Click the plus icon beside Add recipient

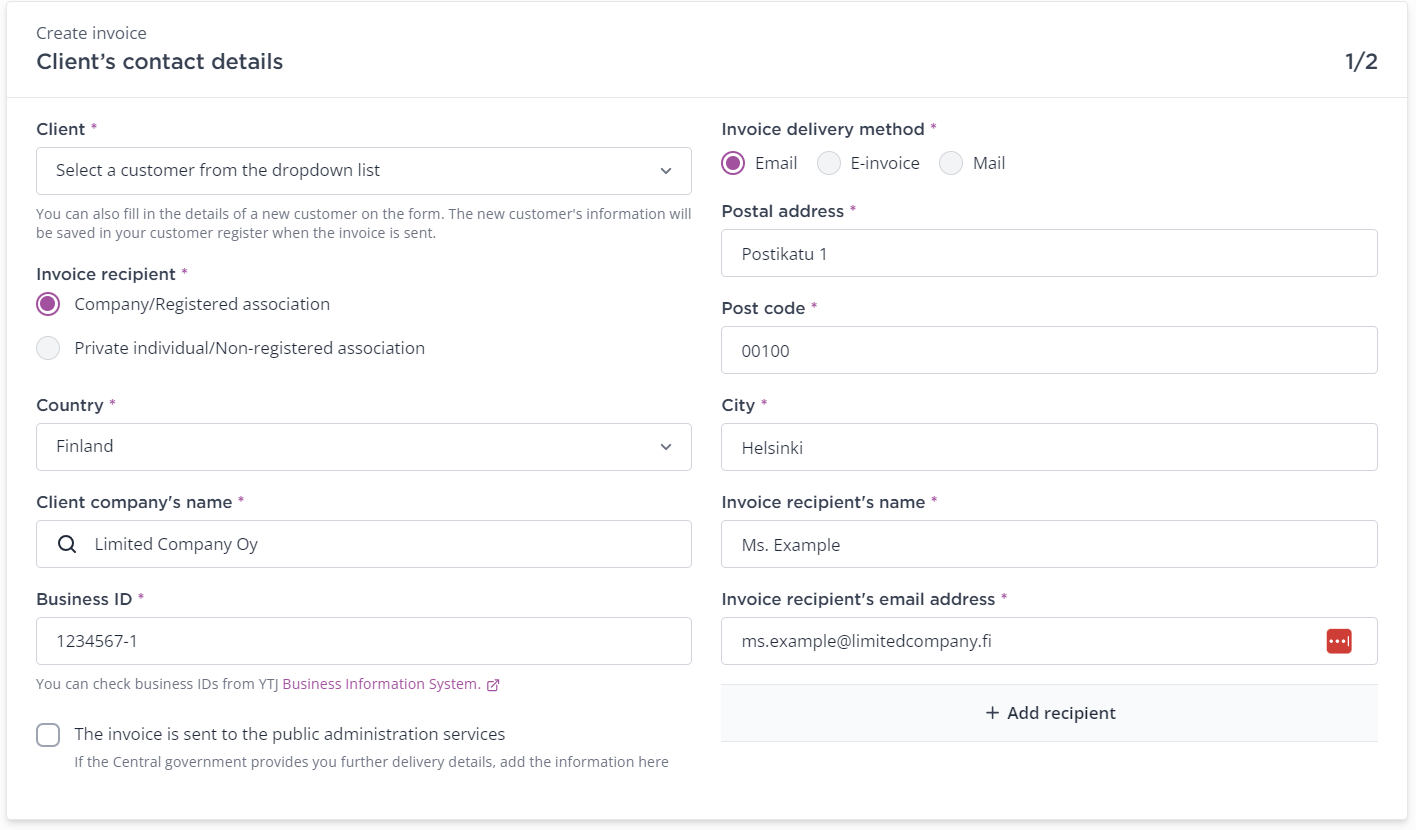click(x=992, y=713)
